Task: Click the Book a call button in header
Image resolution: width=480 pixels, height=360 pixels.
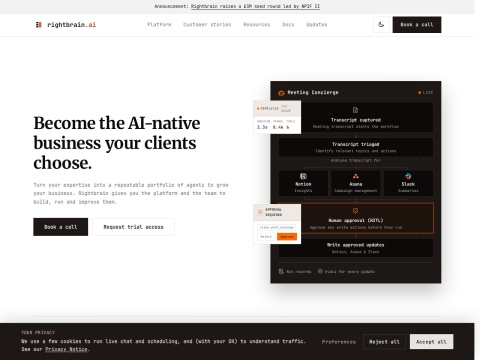Action: pos(417,25)
